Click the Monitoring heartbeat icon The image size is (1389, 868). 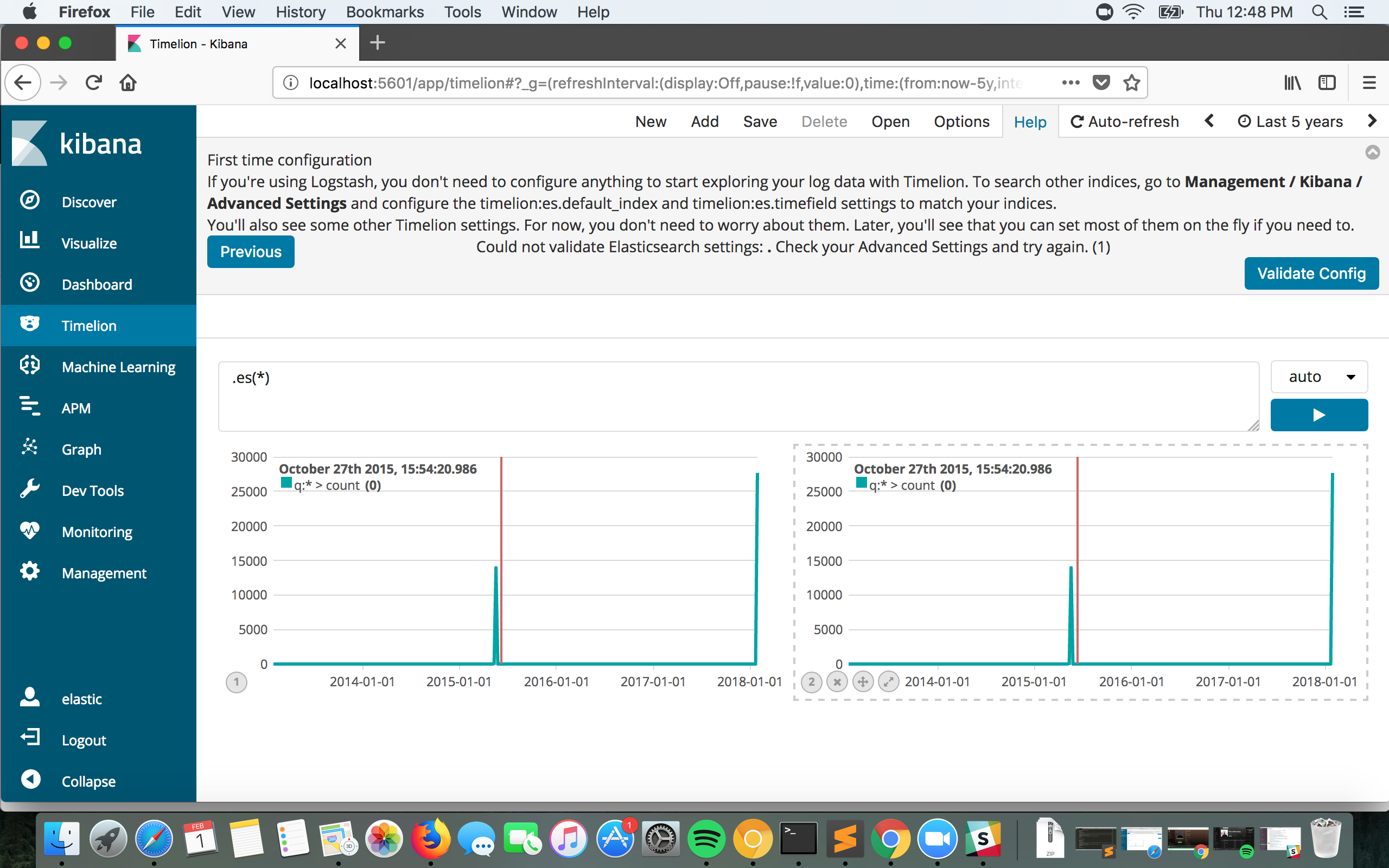point(29,531)
